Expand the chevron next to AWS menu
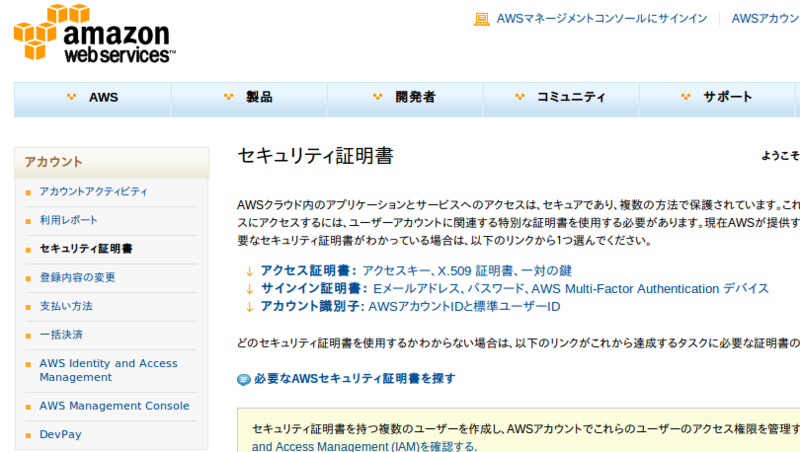Viewport: 800px width, 452px height. [x=71, y=96]
